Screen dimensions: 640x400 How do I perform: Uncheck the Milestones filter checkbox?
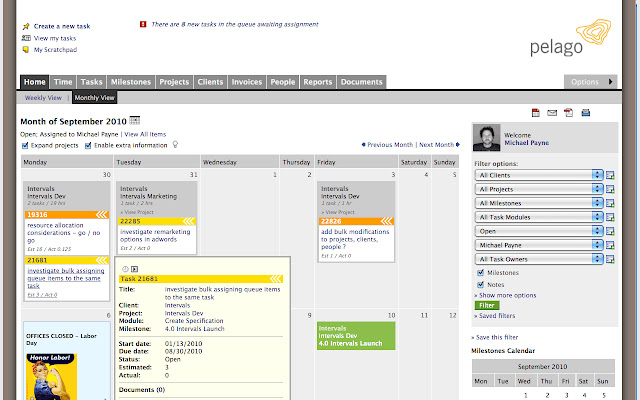click(482, 272)
